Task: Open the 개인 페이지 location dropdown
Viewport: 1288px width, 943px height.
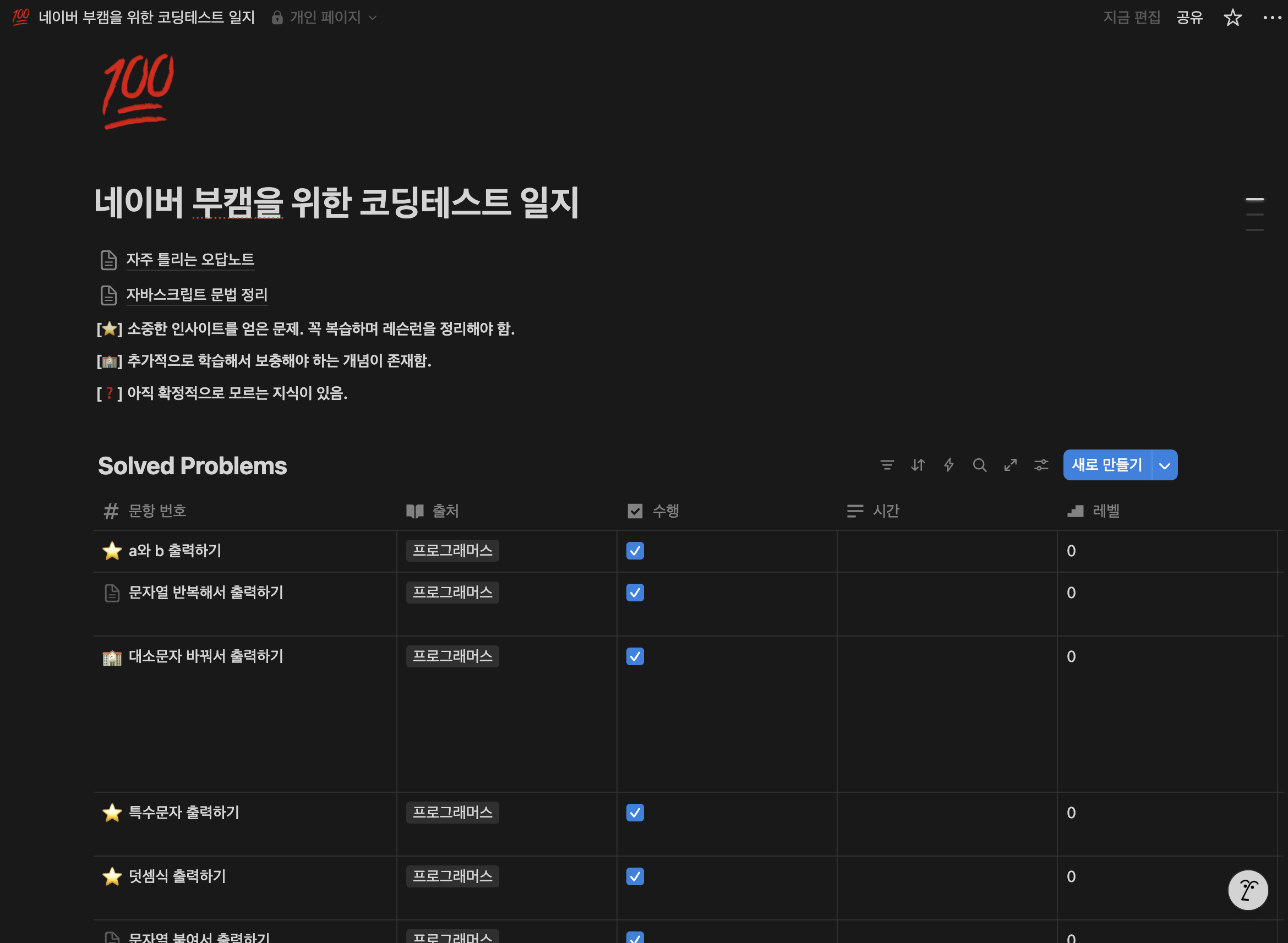Action: click(x=324, y=18)
